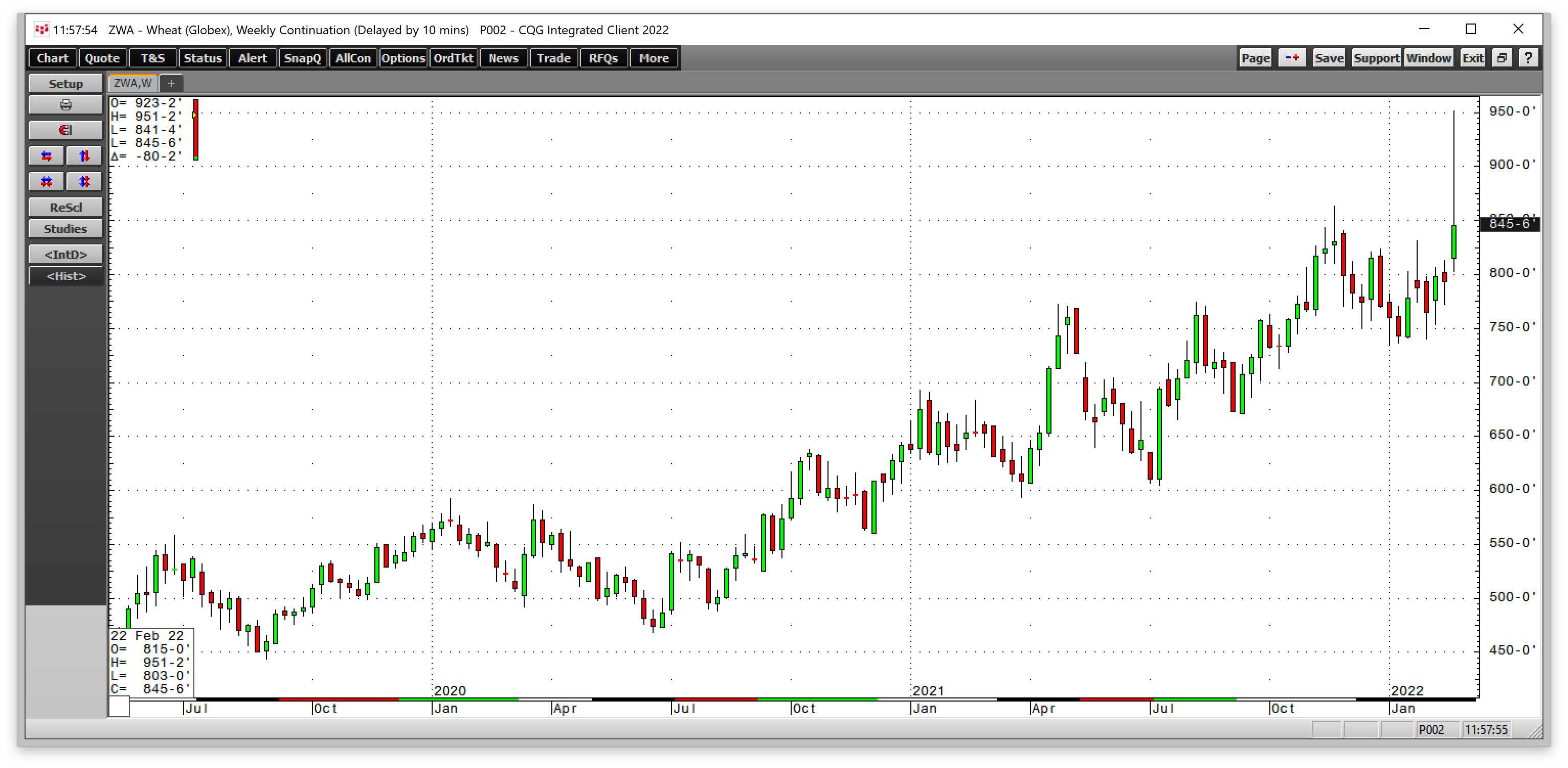Open the Quote menu button

click(x=102, y=58)
